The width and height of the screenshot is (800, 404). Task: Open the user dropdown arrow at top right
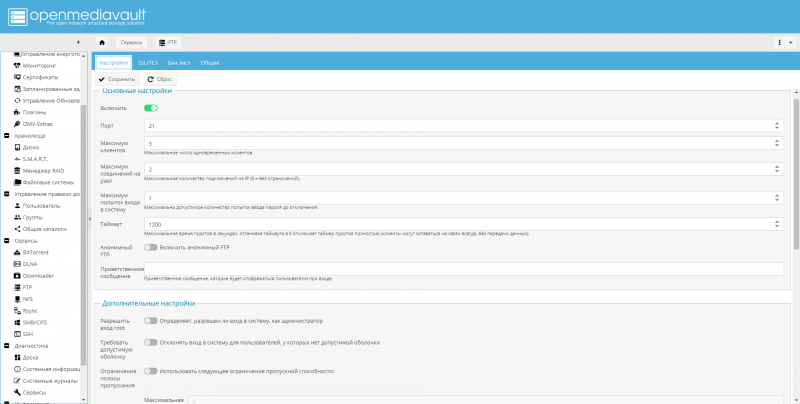tap(791, 43)
